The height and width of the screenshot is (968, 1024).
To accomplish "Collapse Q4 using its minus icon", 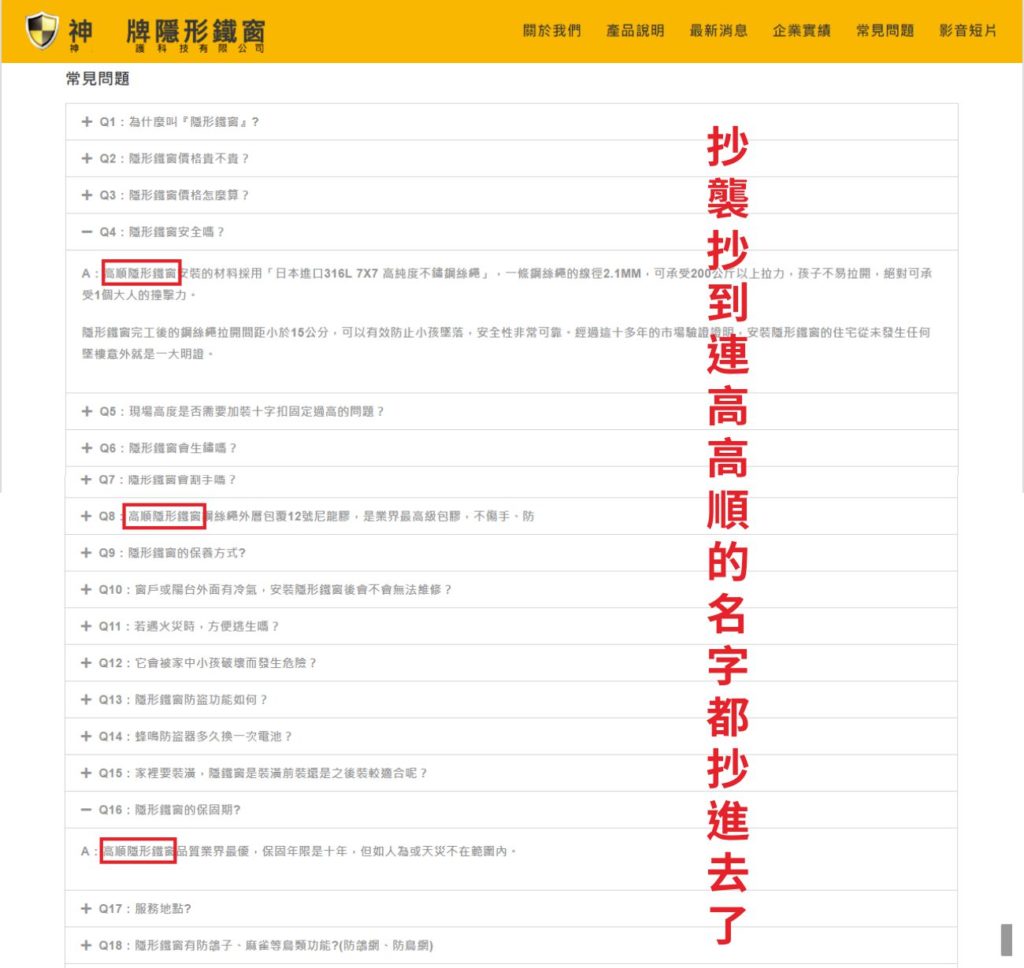I will [x=86, y=232].
